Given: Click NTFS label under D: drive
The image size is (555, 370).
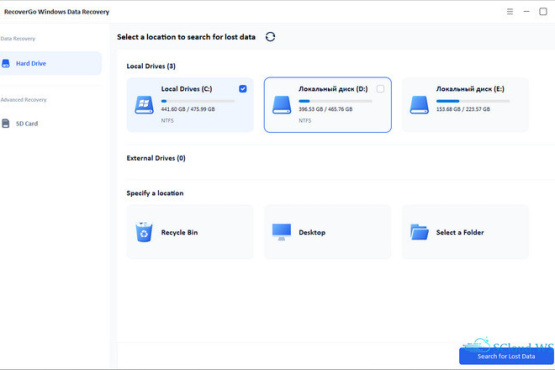Looking at the screenshot, I should (x=305, y=121).
